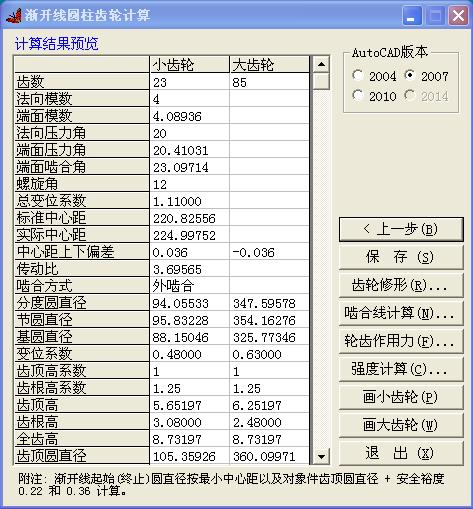
Task: Draw large gear with 画大齿轮(W)
Action: [401, 425]
